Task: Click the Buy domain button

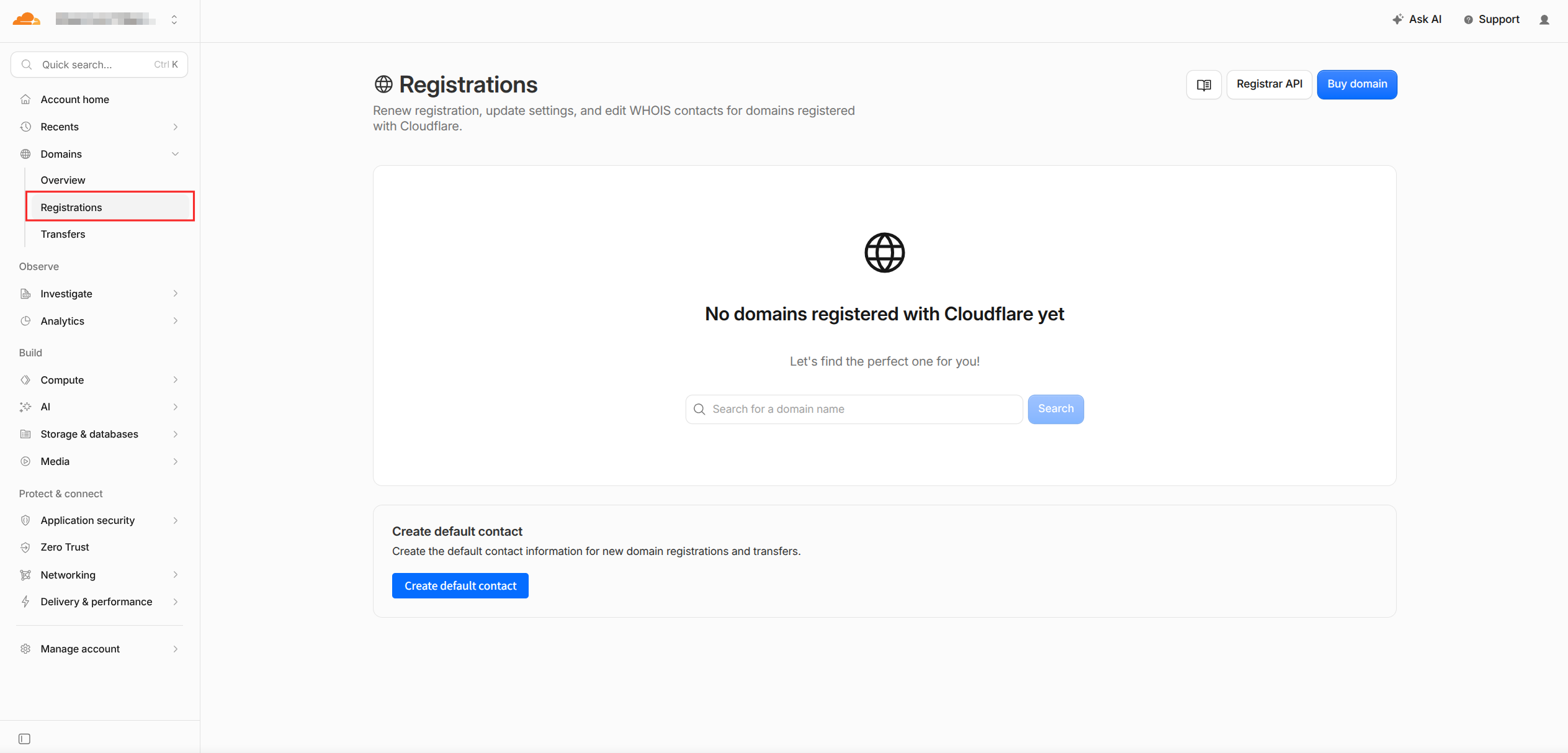Action: 1357,84
